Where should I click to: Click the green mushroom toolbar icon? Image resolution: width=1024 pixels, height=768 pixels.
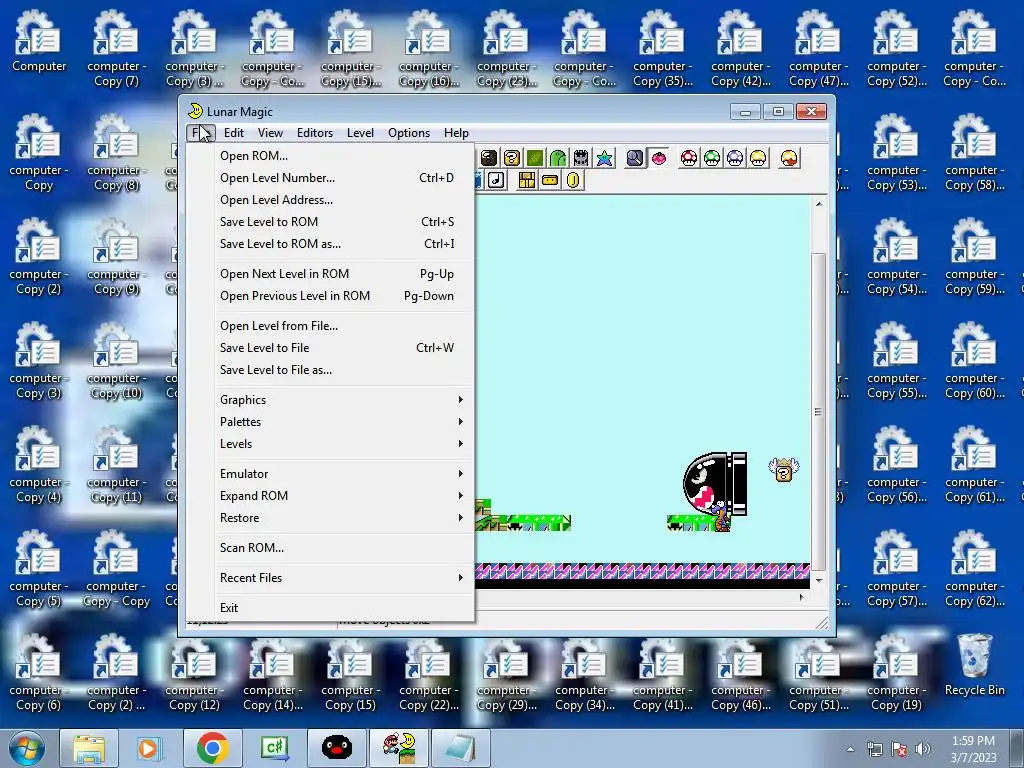point(712,158)
